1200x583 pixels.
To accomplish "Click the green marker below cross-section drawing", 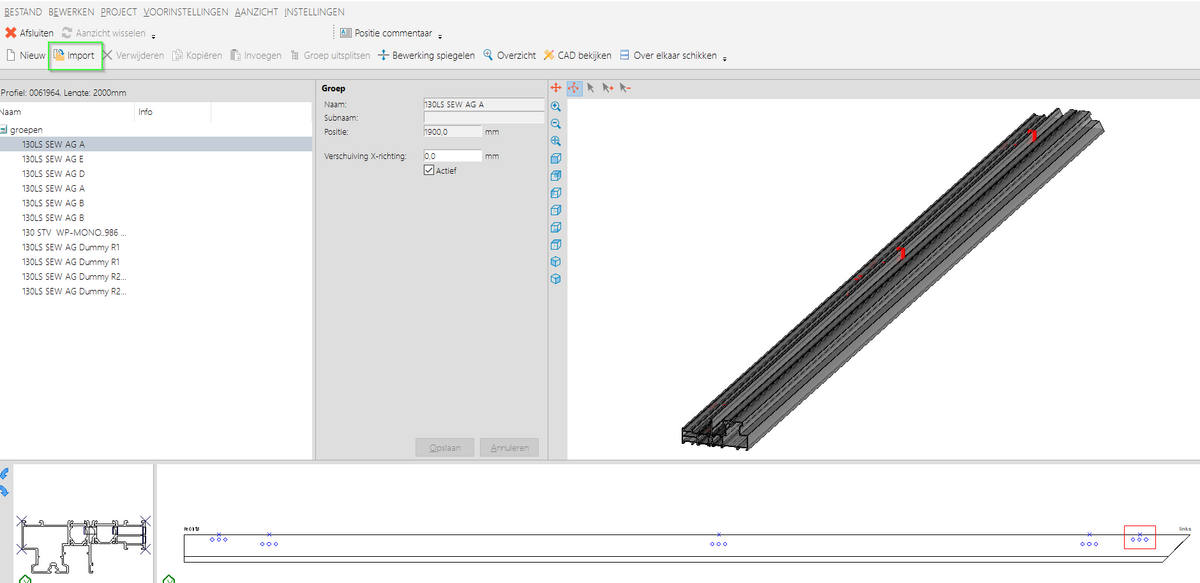I will click(x=25, y=578).
